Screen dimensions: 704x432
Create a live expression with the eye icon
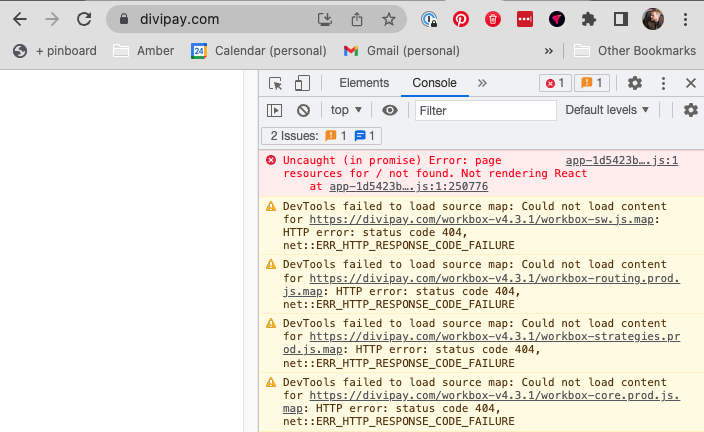[390, 110]
